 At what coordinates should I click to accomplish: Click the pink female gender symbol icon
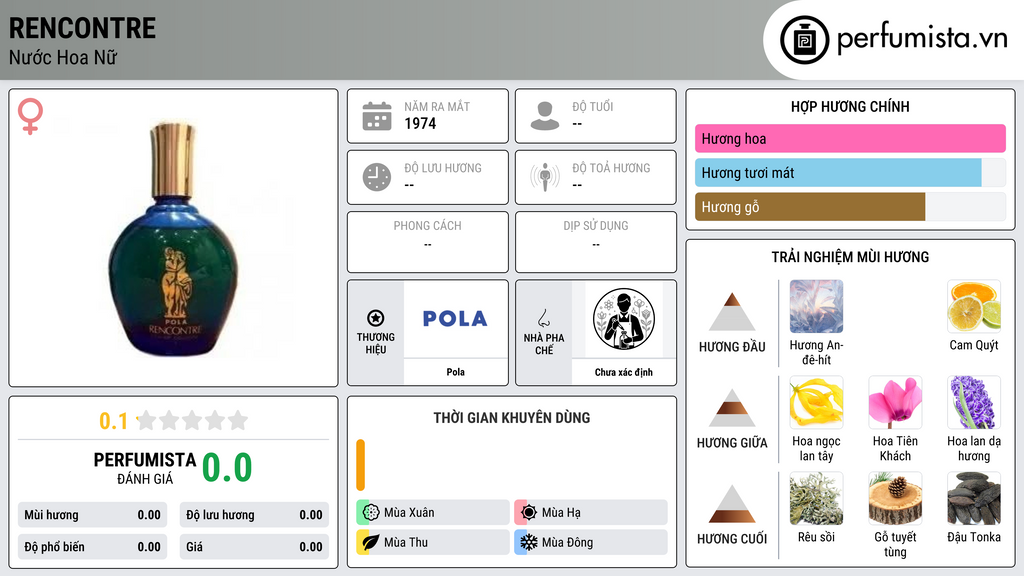pyautogui.click(x=30, y=116)
